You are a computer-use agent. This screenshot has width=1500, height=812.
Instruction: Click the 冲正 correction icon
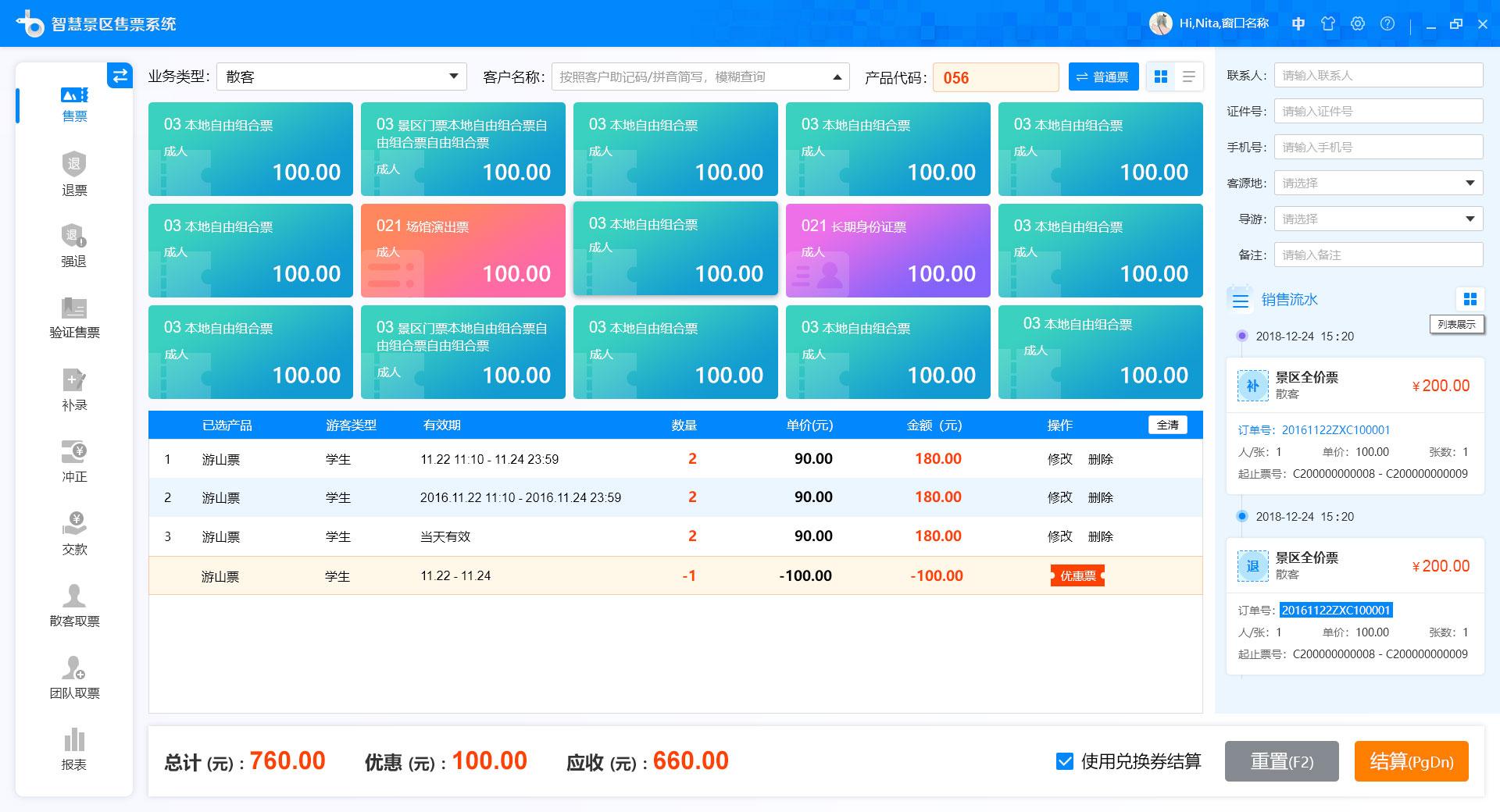(x=74, y=452)
